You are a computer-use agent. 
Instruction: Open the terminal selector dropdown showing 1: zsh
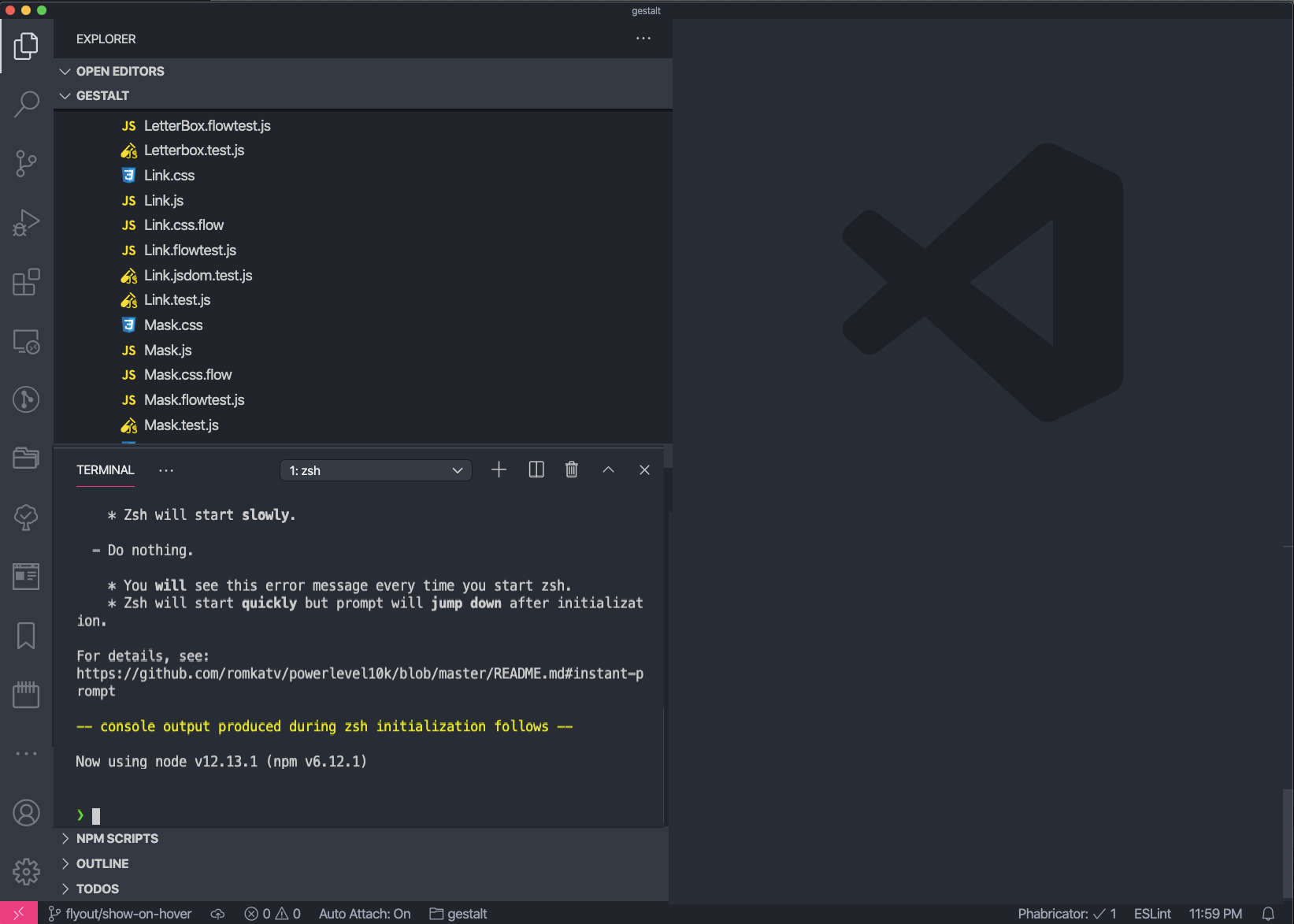376,469
